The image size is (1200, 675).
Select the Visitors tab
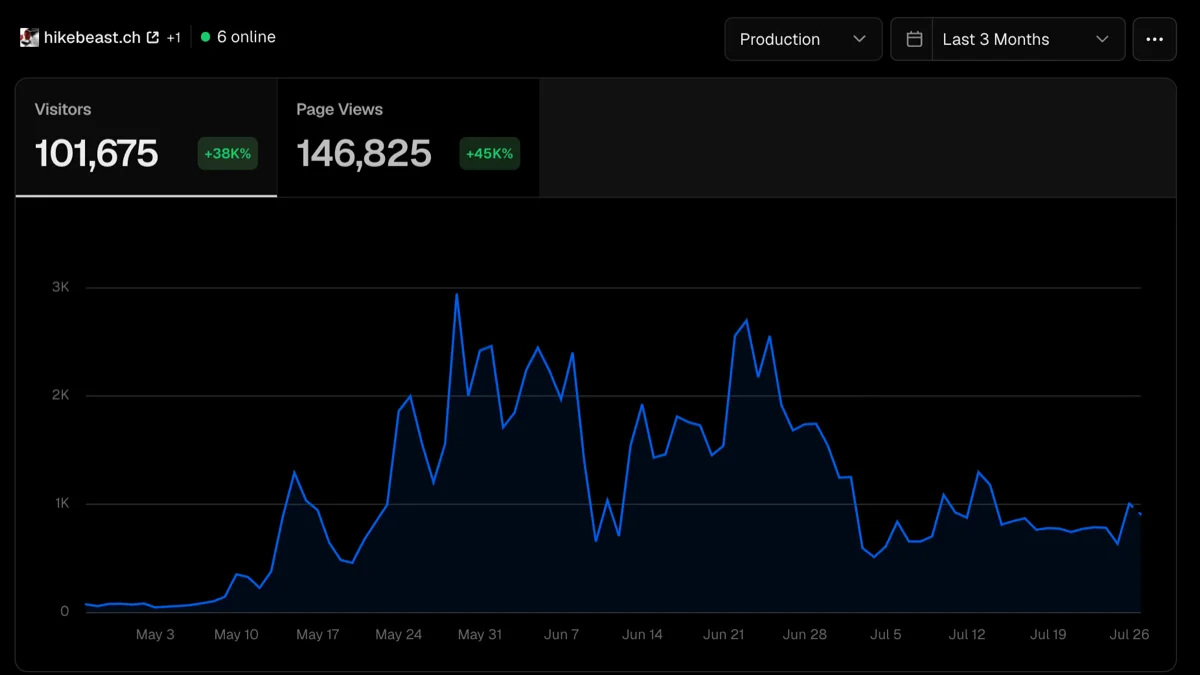pos(146,138)
